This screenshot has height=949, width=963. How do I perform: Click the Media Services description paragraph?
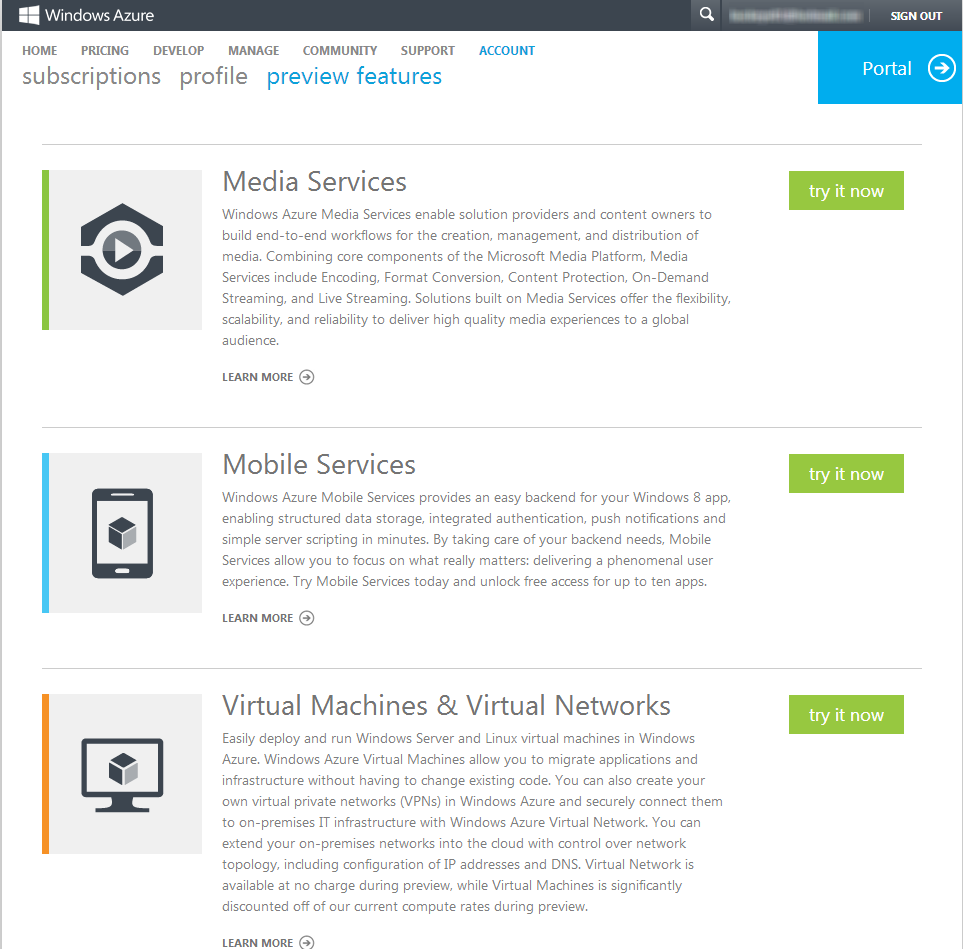[477, 277]
